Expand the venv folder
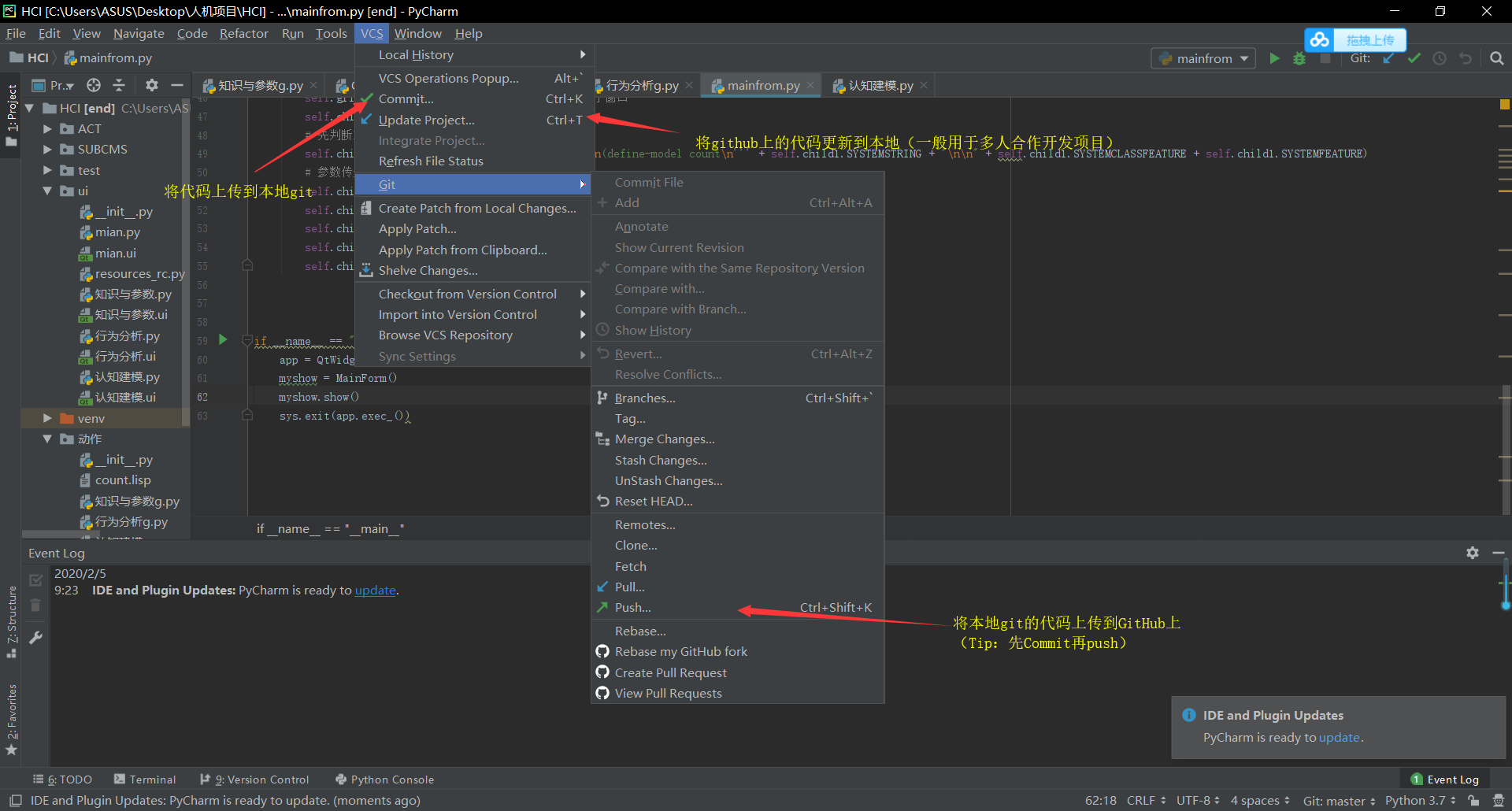This screenshot has height=811, width=1512. pos(47,418)
